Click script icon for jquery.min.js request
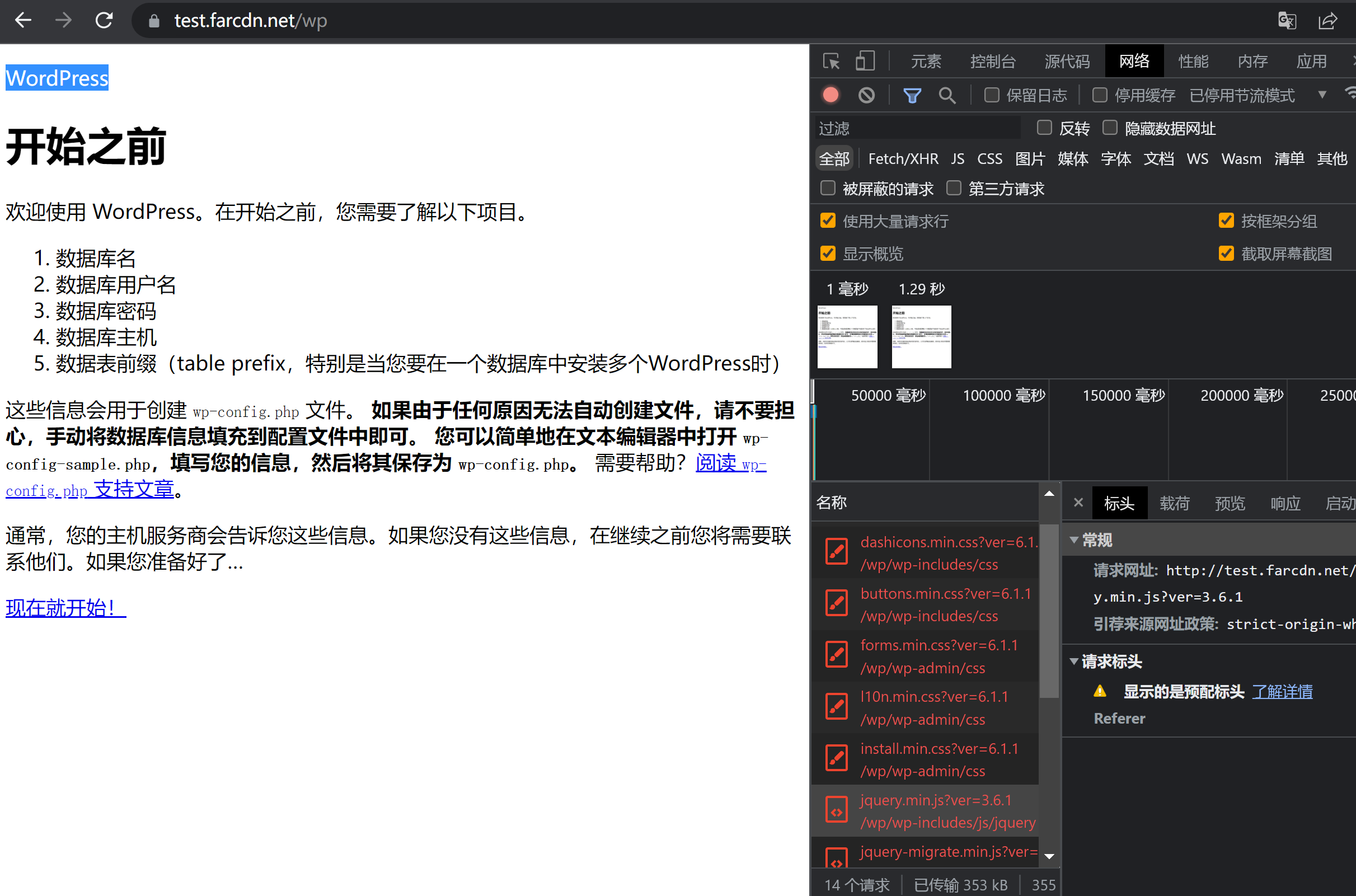The height and width of the screenshot is (896, 1356). click(837, 810)
